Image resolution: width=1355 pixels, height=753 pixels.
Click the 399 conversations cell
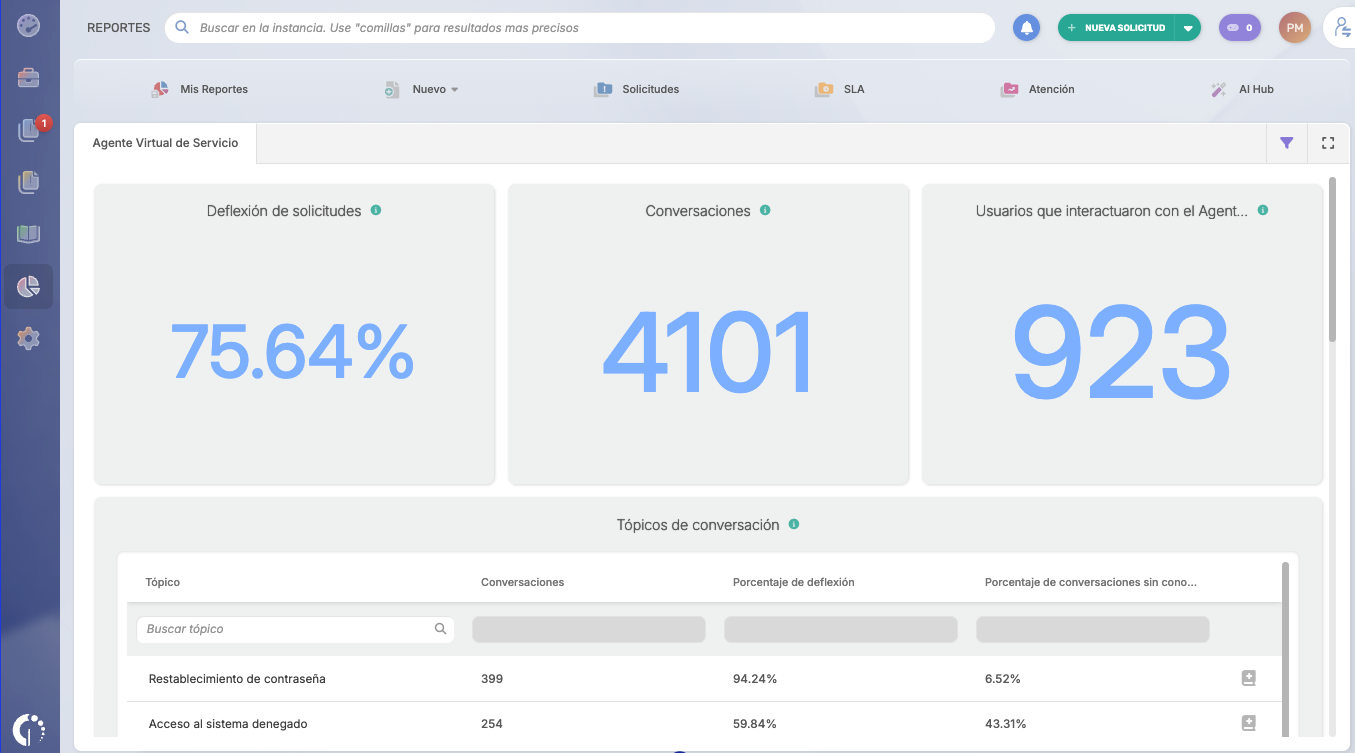point(492,678)
